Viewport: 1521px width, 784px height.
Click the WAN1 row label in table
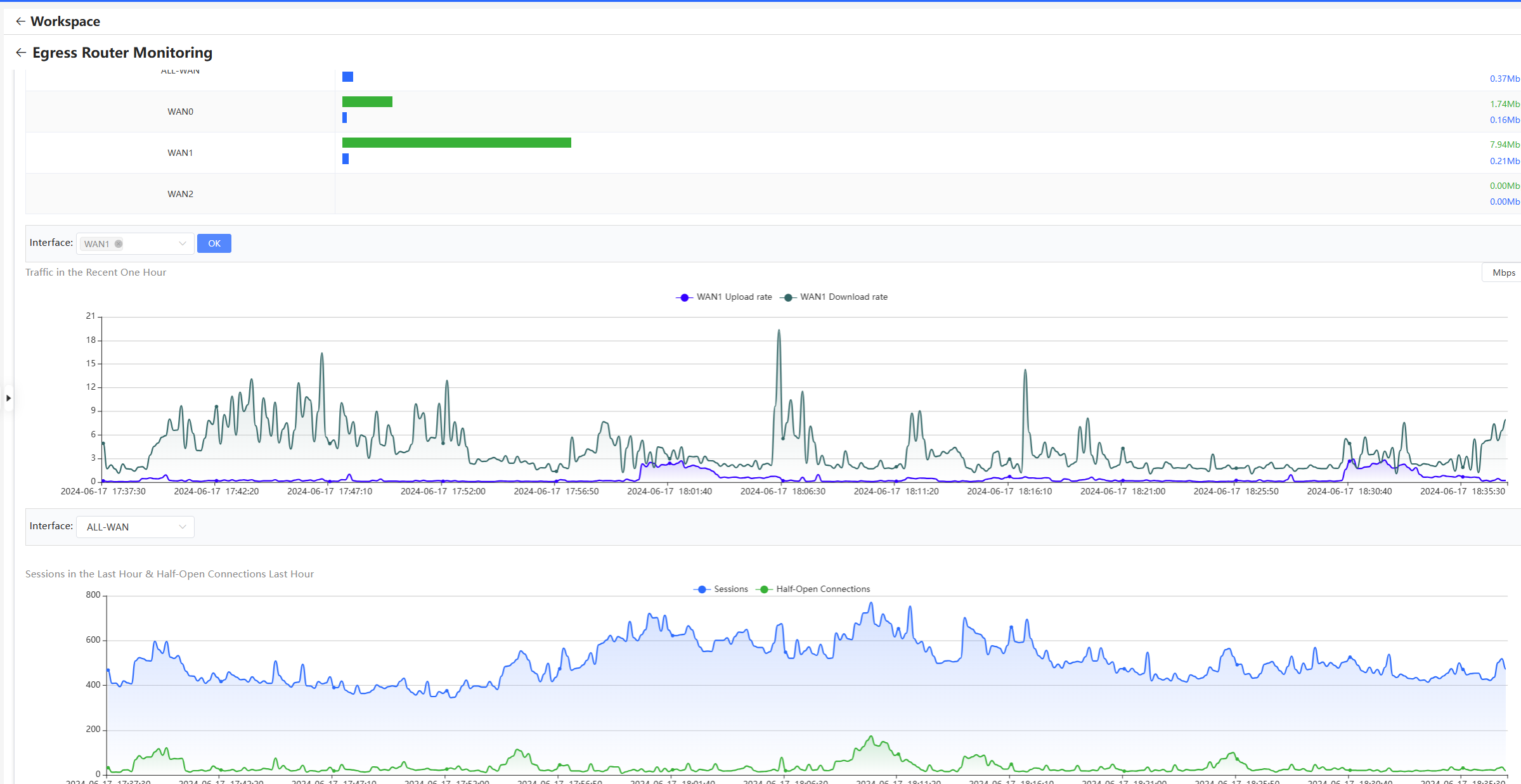[x=180, y=153]
